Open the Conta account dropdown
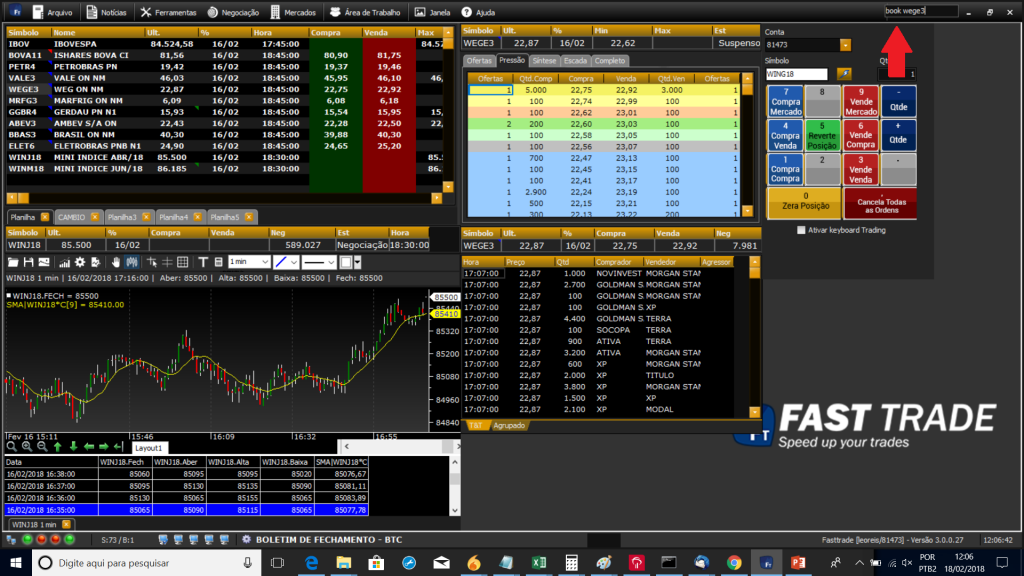Viewport: 1024px width, 576px height. click(845, 45)
